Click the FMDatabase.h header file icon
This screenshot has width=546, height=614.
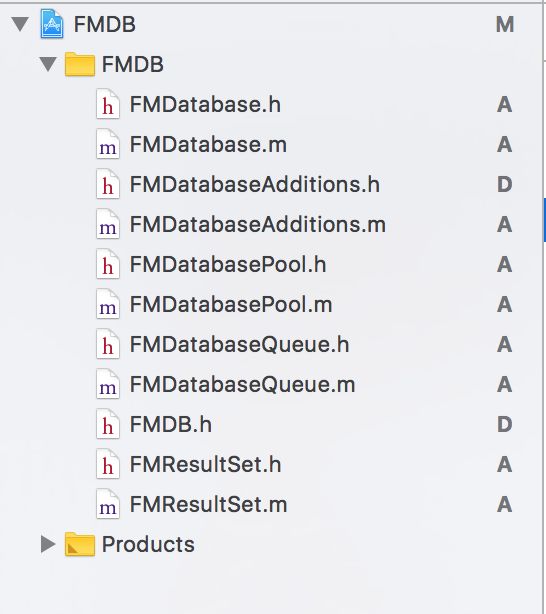[108, 105]
